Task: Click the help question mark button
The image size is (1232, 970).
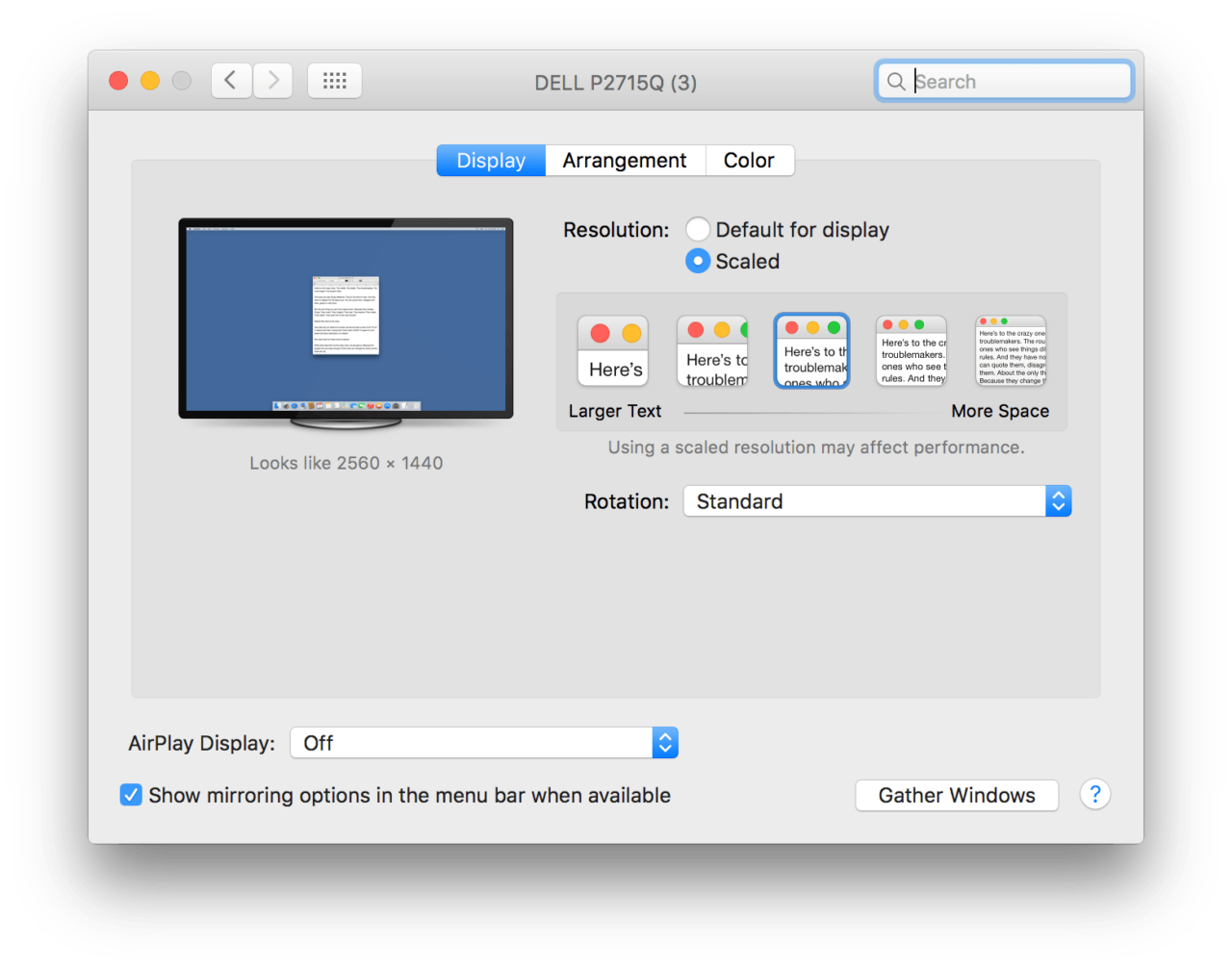Action: click(1094, 795)
